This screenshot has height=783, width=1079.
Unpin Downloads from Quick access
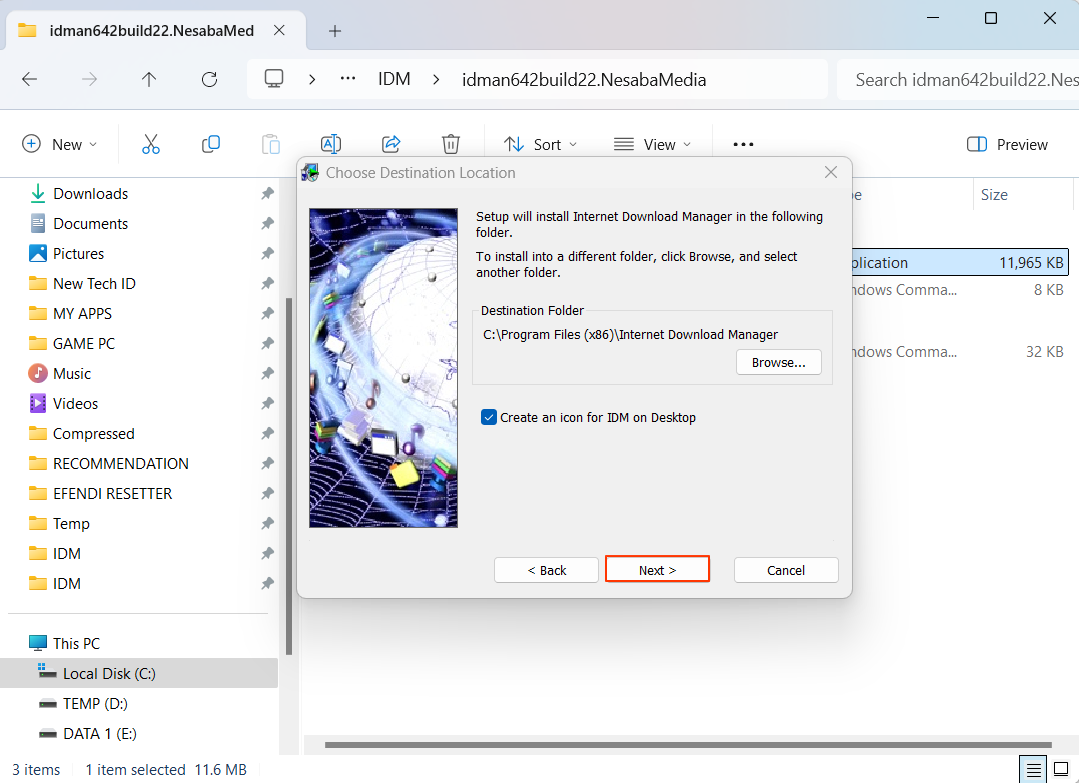coord(268,194)
